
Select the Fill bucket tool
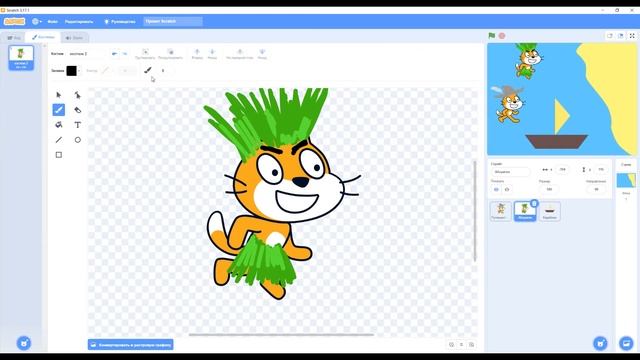click(x=59, y=125)
